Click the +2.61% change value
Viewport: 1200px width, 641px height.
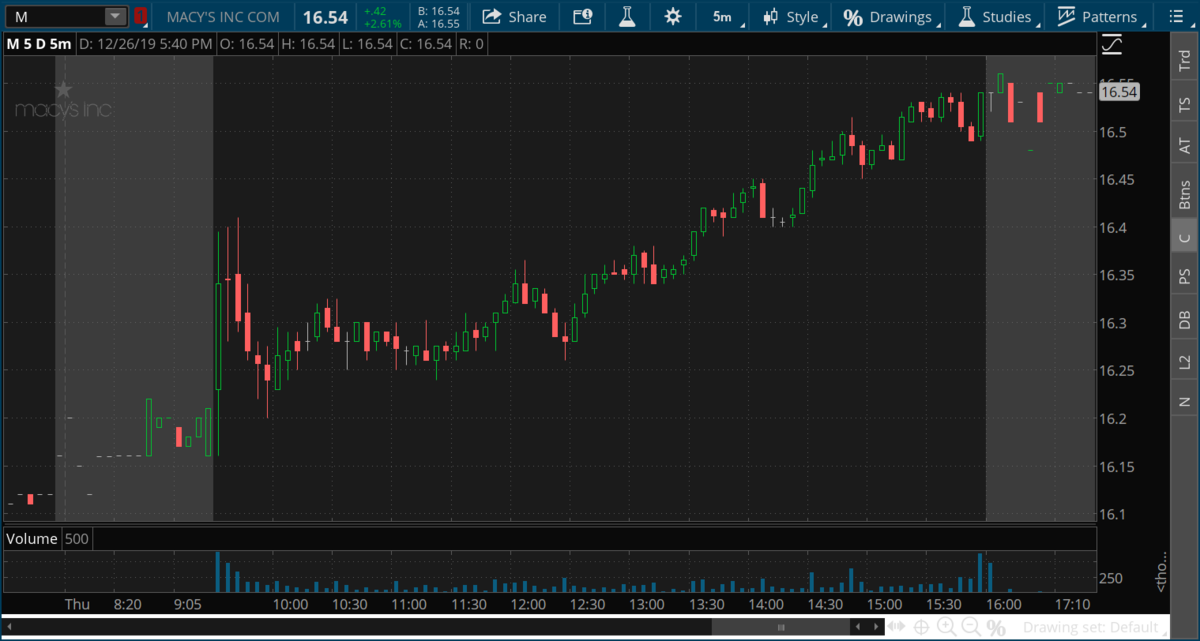click(x=383, y=22)
